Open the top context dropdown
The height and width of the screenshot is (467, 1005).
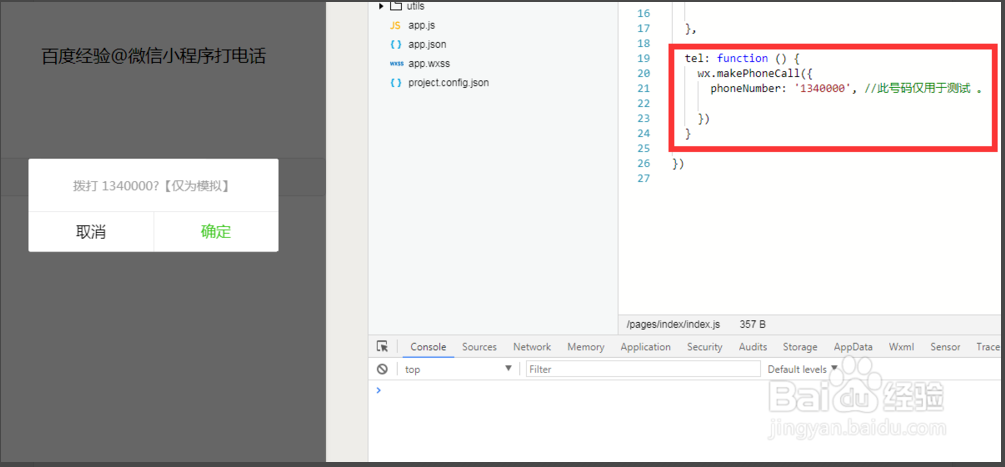click(457, 369)
